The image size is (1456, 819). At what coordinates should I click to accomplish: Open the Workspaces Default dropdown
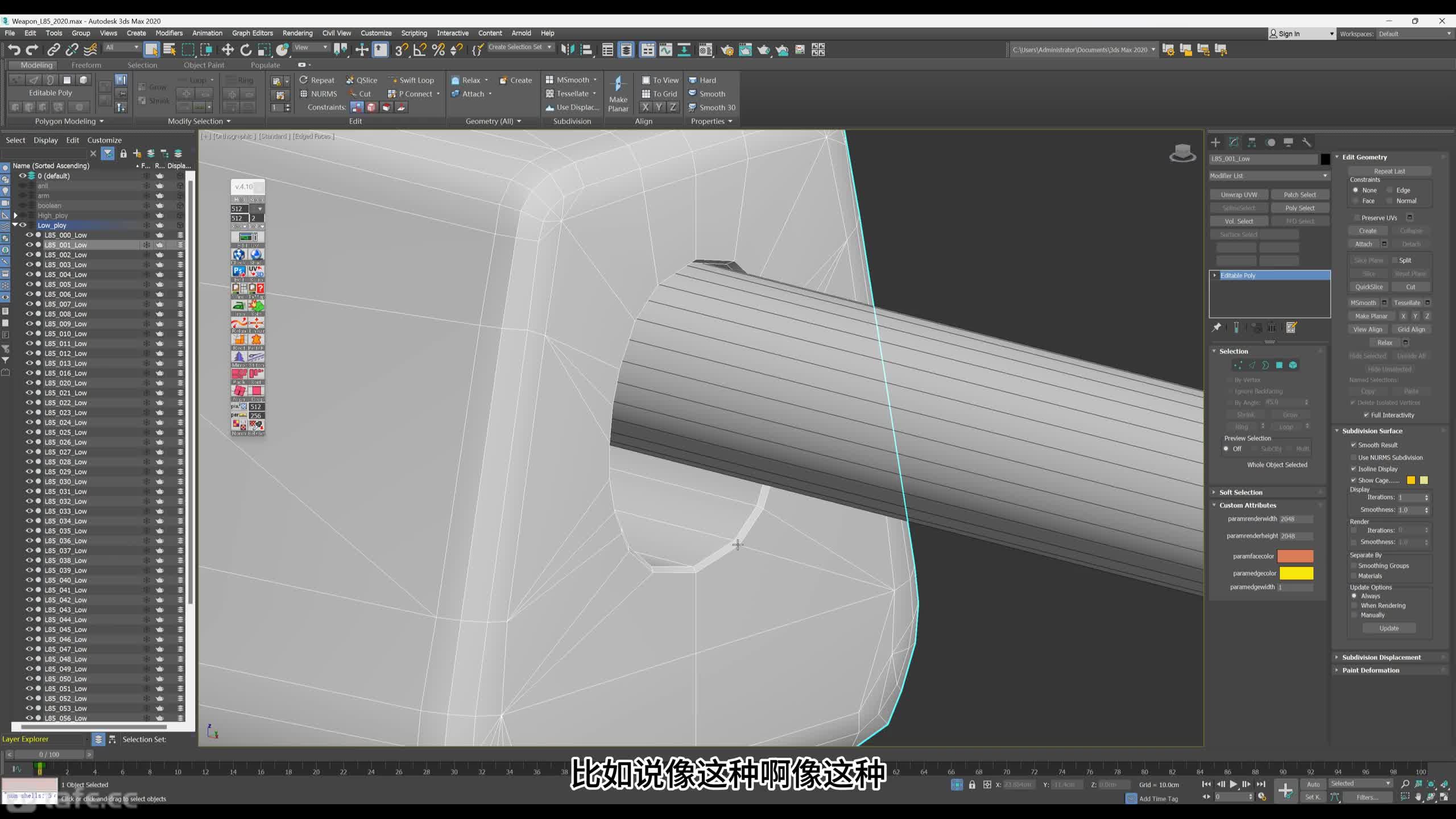tap(1414, 34)
